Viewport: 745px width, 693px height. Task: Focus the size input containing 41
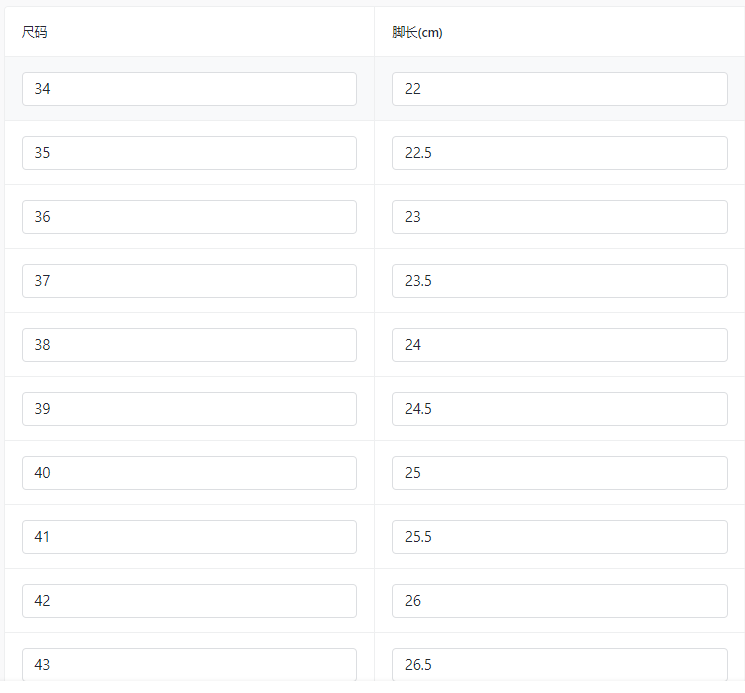pyautogui.click(x=189, y=537)
